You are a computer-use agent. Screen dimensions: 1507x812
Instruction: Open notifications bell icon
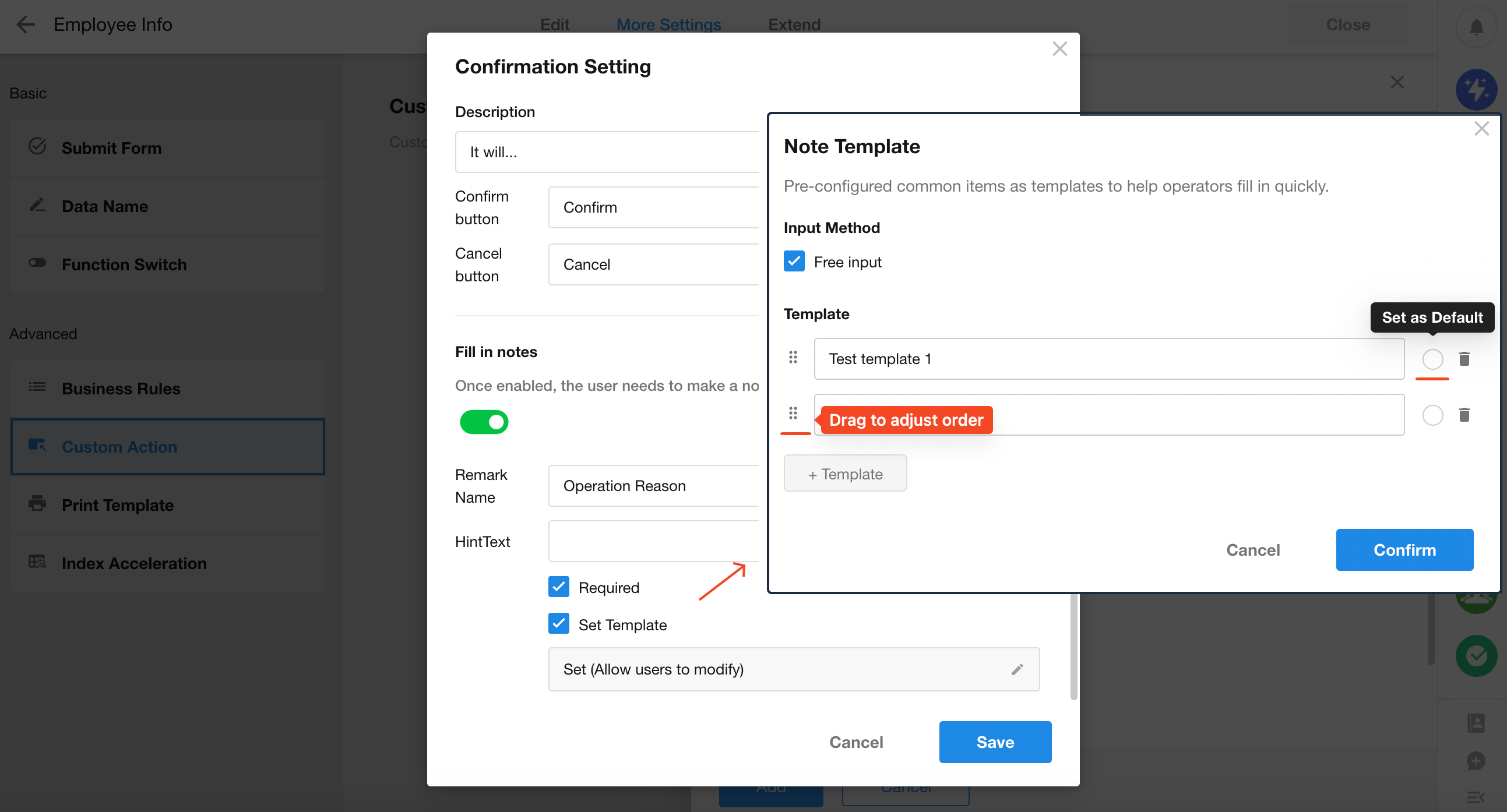(1476, 26)
